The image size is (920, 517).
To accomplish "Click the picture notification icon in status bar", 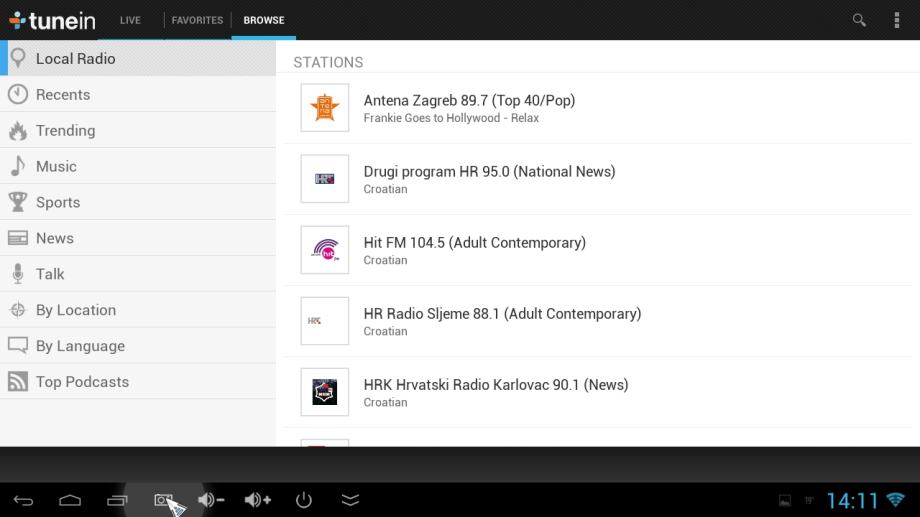I will coord(784,501).
